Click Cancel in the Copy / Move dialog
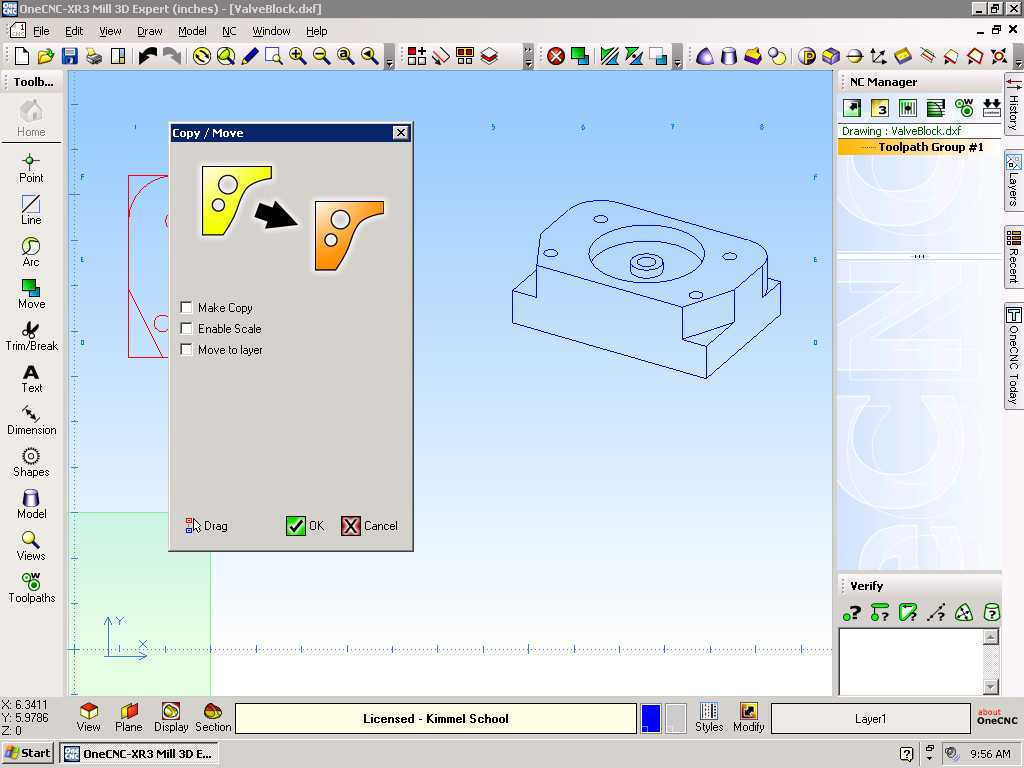 coord(370,526)
